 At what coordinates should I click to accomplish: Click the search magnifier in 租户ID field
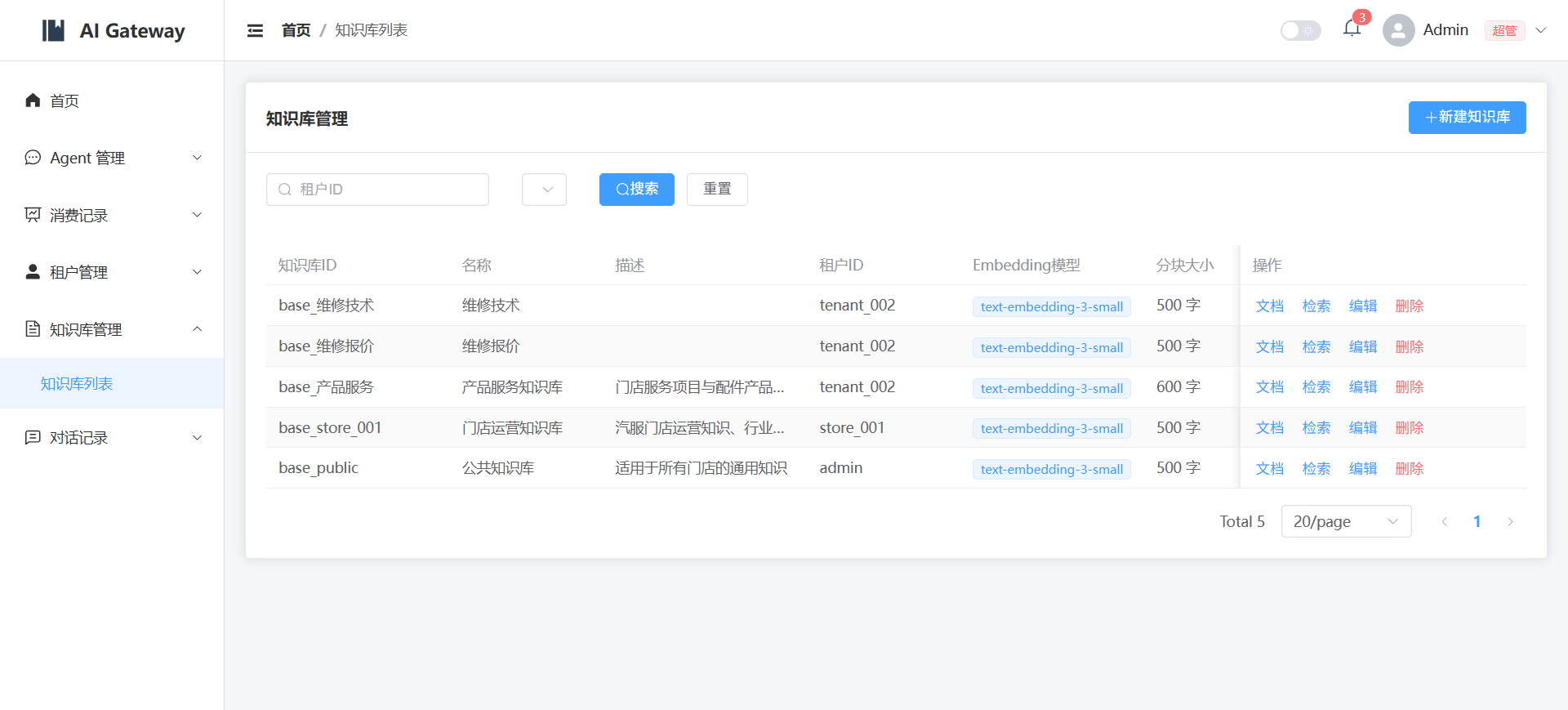[x=285, y=190]
